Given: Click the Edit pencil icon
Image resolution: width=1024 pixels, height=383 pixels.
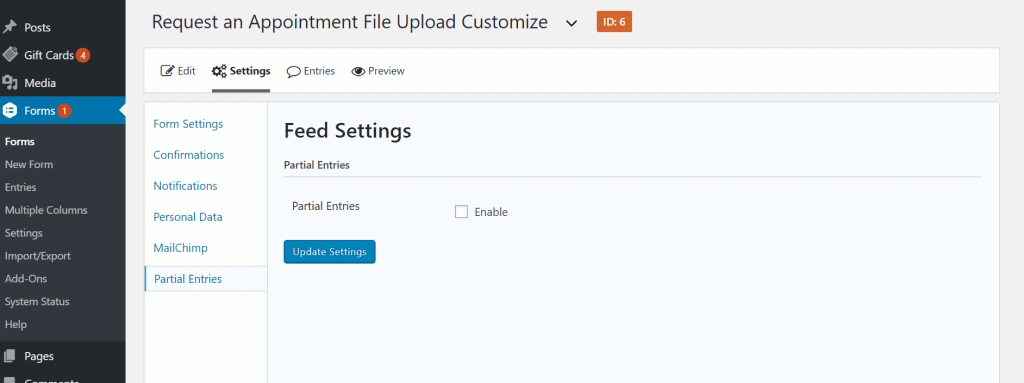Looking at the screenshot, I should [167, 71].
